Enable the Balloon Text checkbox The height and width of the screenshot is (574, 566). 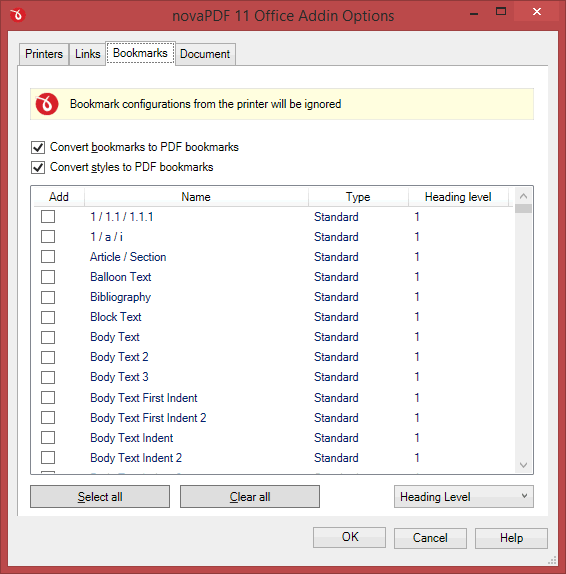(48, 277)
